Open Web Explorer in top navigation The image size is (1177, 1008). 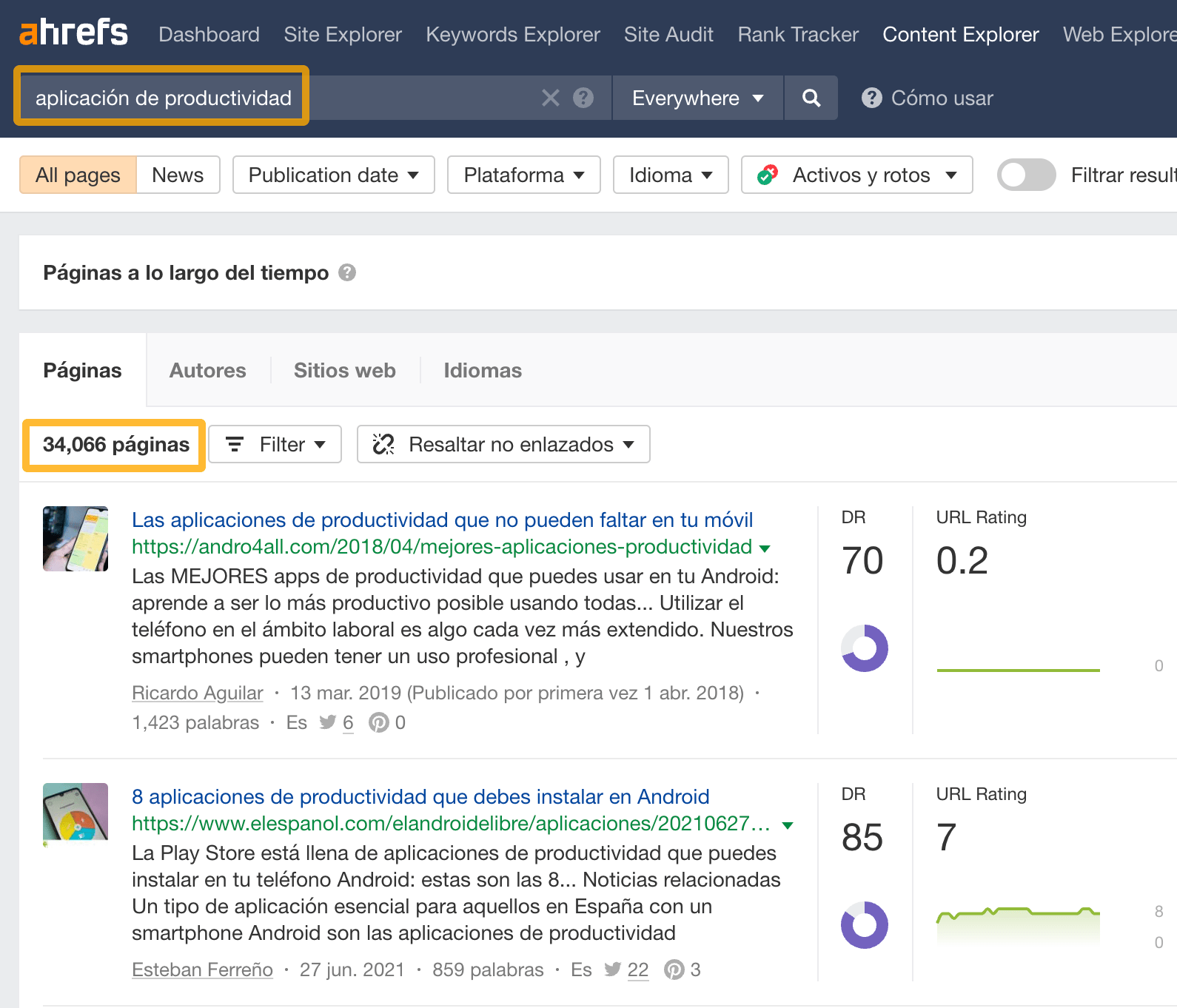[1120, 34]
